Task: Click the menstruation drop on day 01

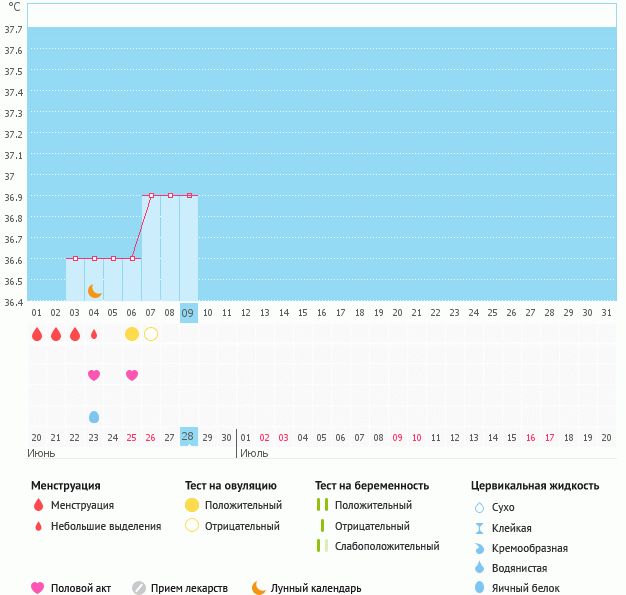Action: pyautogui.click(x=37, y=334)
